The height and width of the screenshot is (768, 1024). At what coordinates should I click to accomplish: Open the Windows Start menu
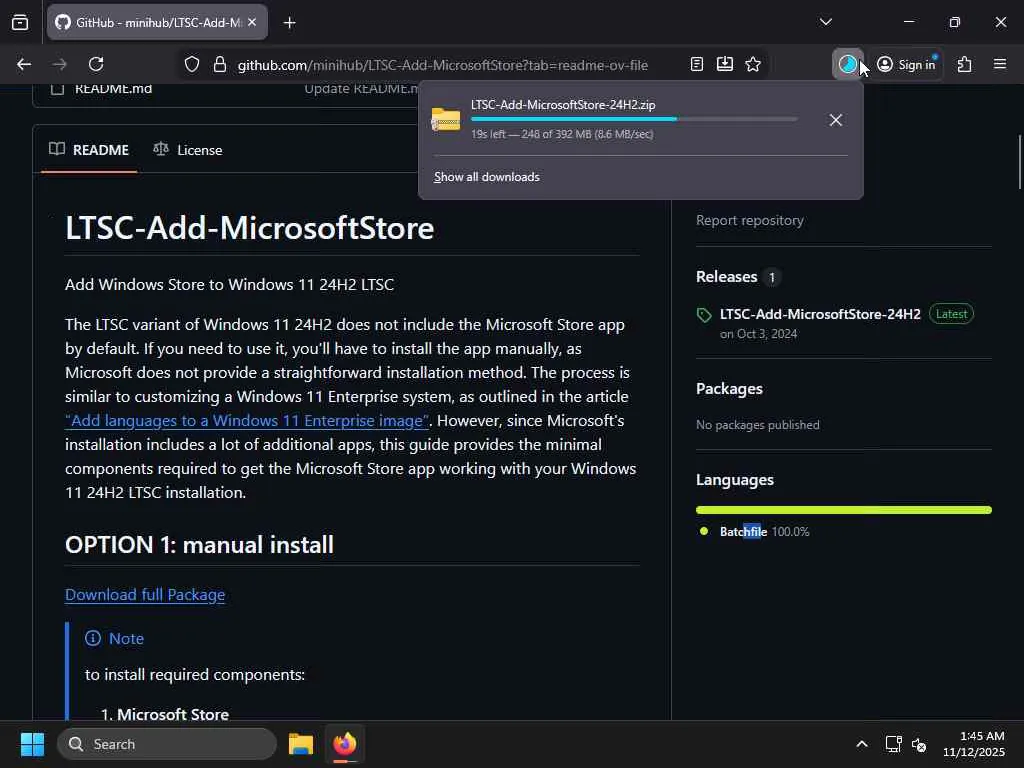(x=32, y=744)
